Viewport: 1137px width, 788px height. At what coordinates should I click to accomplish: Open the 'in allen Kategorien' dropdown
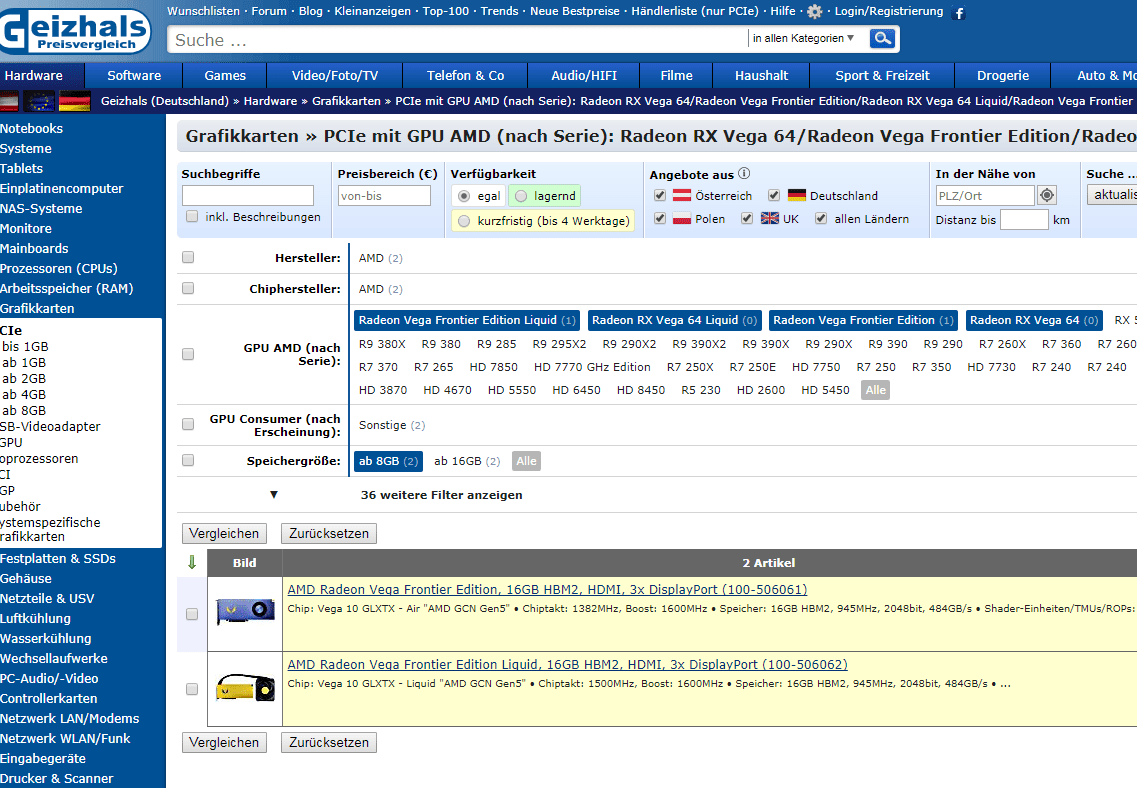coord(803,38)
